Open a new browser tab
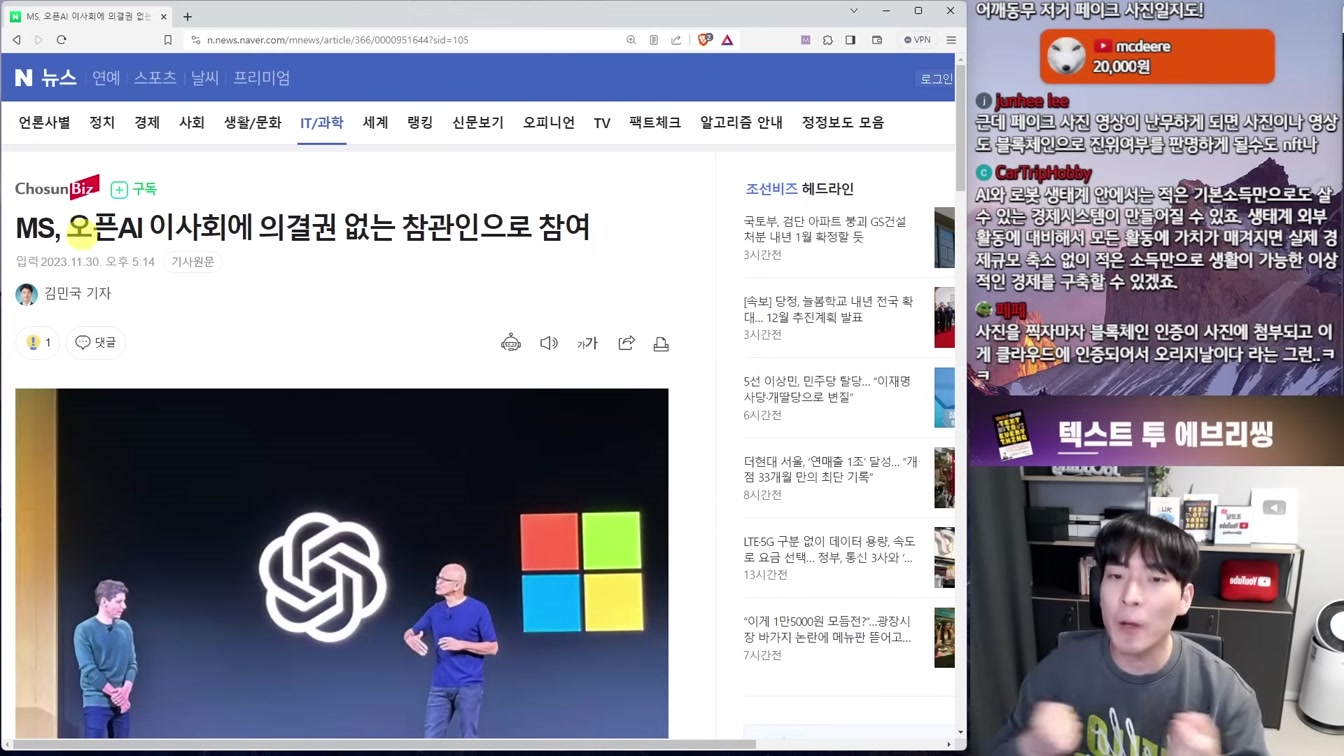The width and height of the screenshot is (1344, 756). [x=187, y=16]
